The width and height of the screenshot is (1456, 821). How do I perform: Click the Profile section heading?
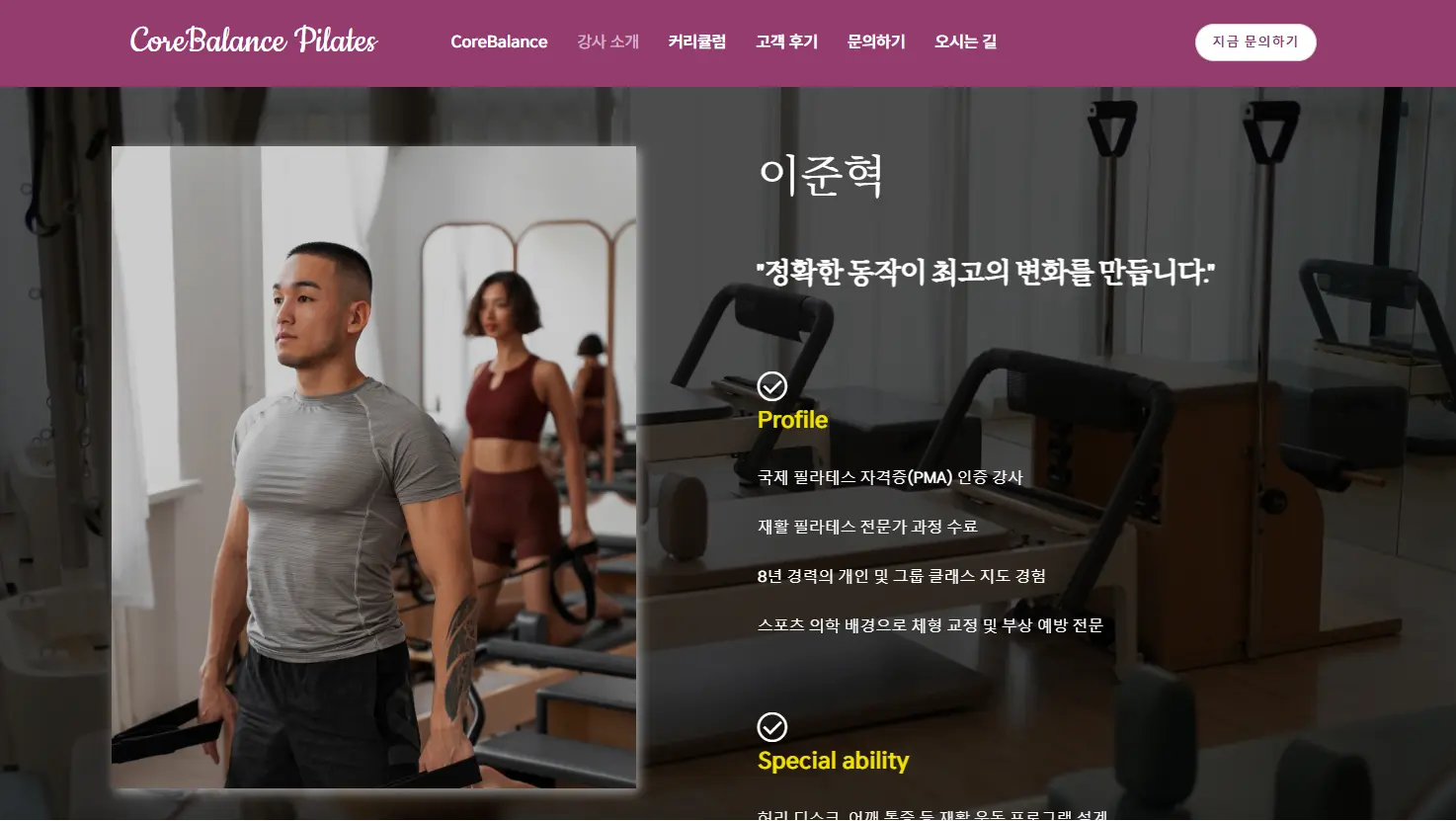[792, 420]
